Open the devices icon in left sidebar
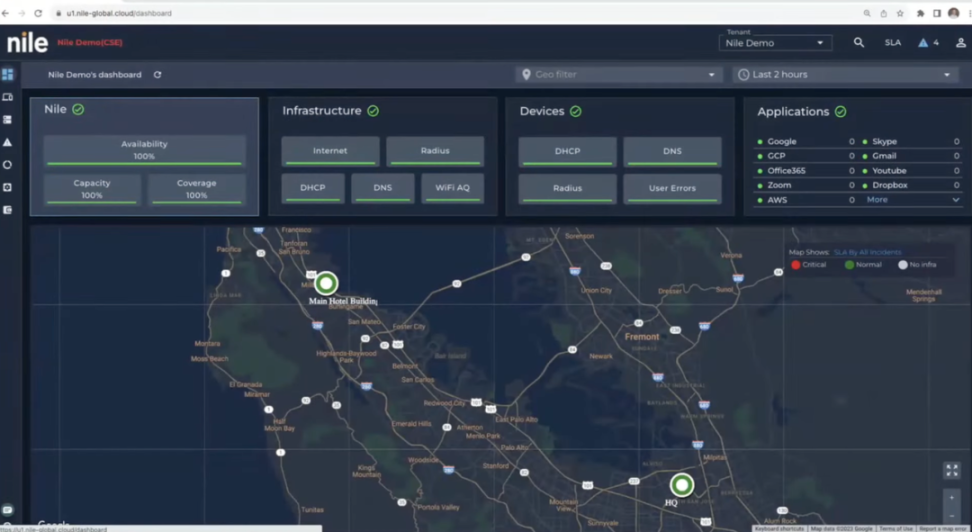This screenshot has height=532, width=972. (8, 97)
